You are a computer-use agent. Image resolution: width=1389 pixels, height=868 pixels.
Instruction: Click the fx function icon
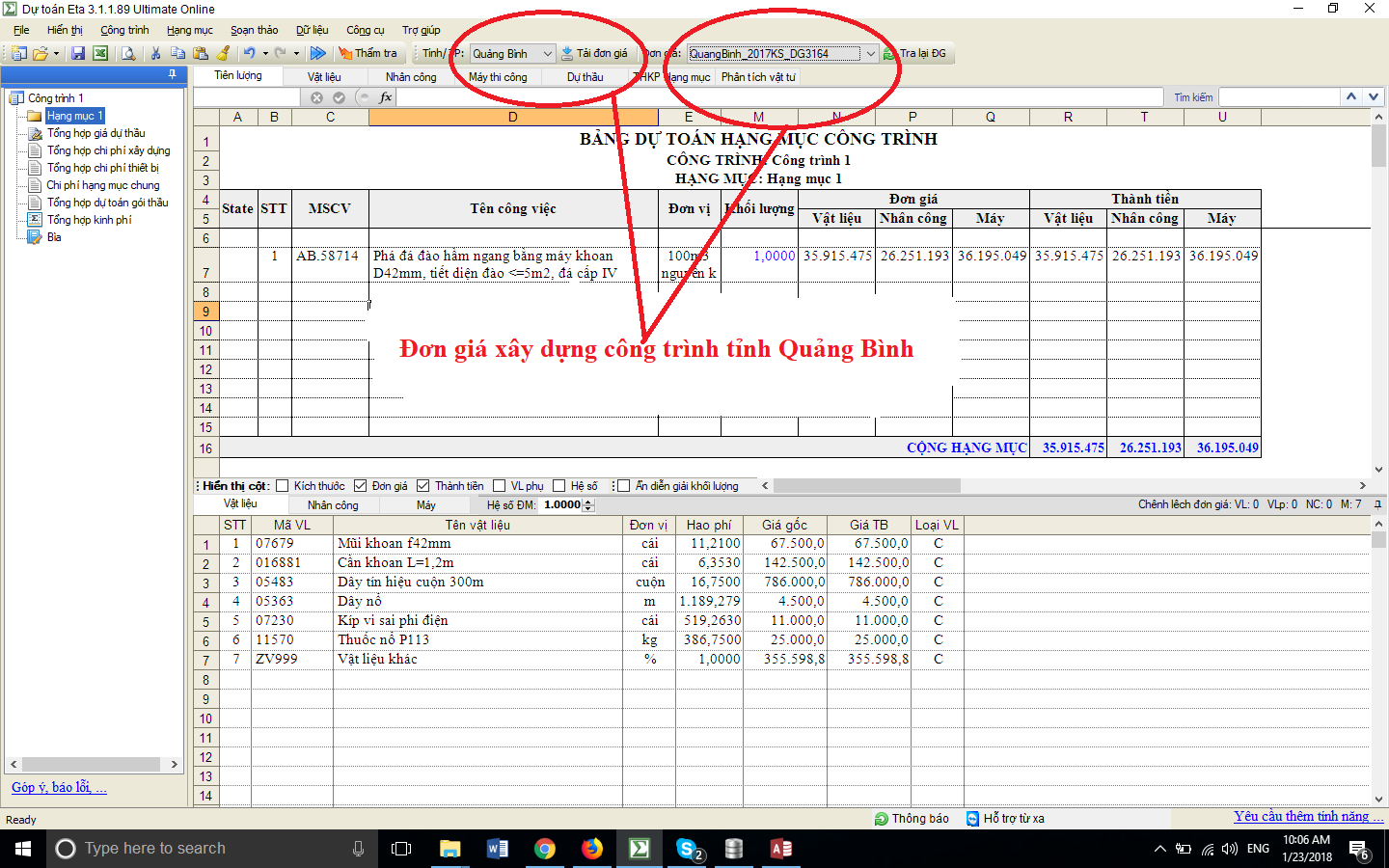386,97
